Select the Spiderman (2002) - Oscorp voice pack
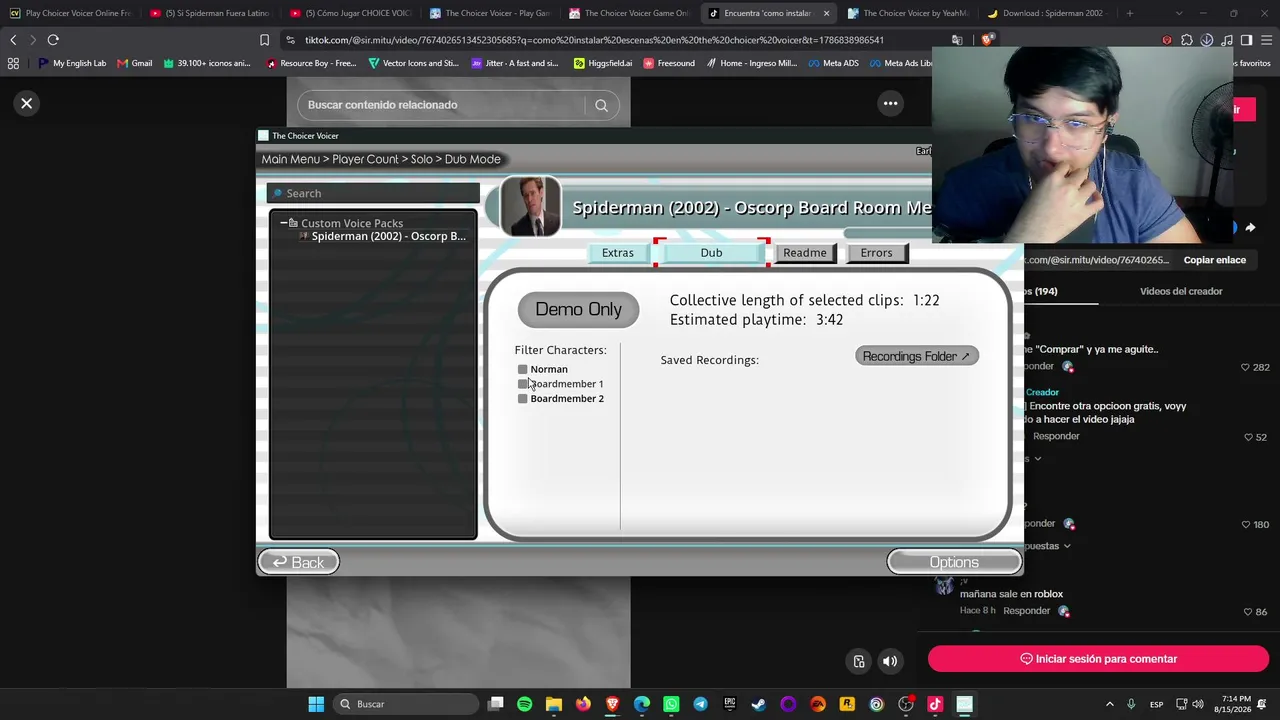Screen dimensions: 1280x720 [388, 237]
